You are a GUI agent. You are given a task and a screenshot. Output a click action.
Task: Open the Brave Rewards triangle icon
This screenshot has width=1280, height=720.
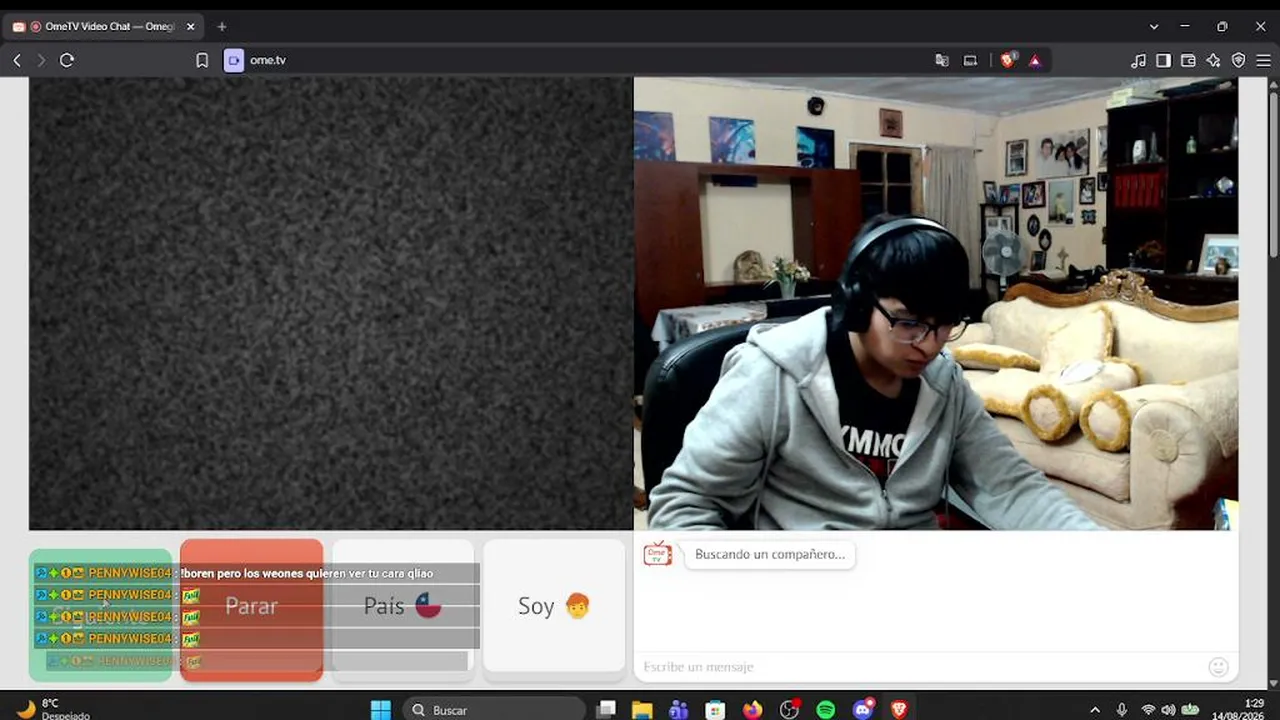[1035, 60]
